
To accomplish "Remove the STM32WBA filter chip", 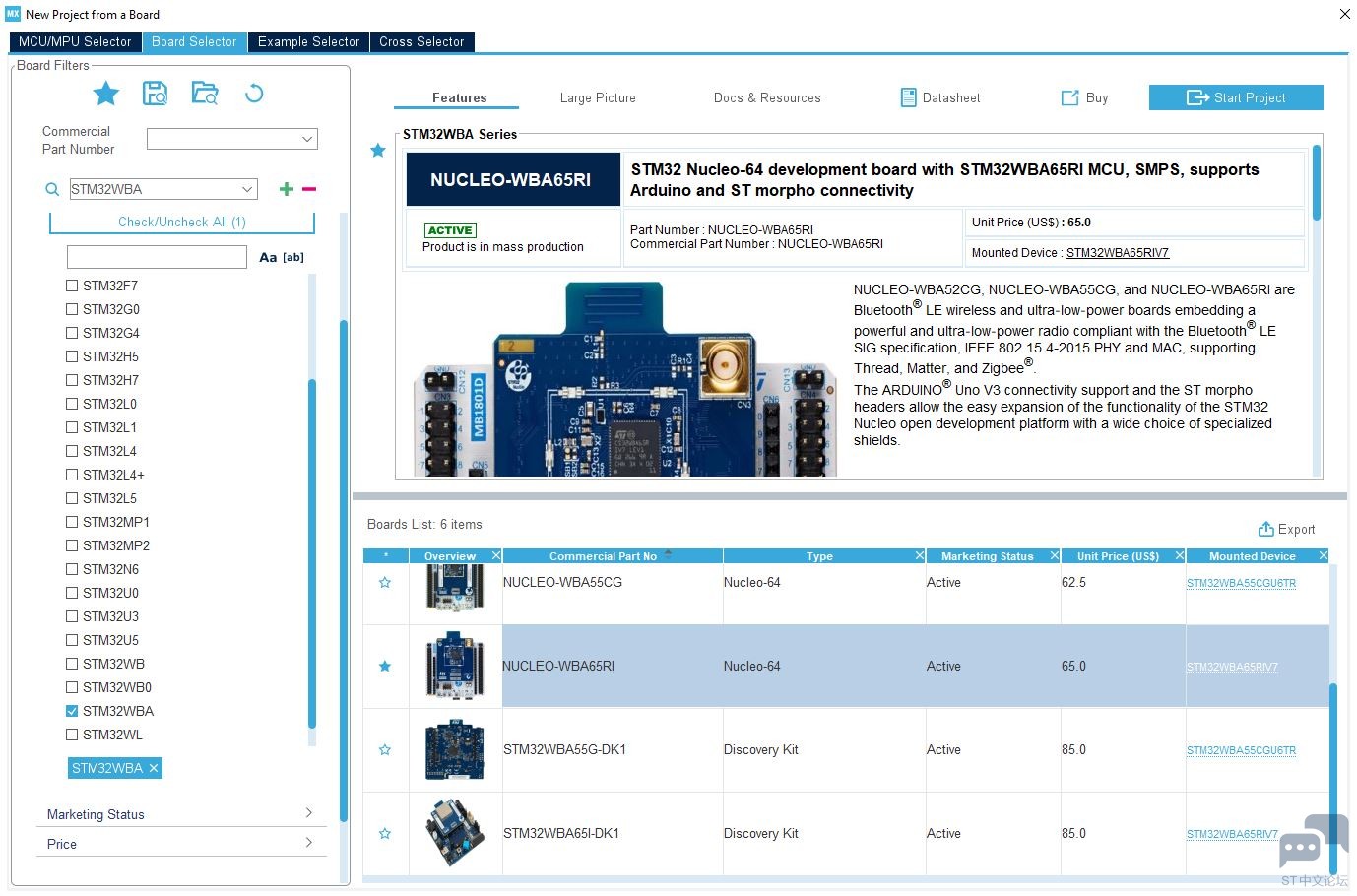I will click(154, 768).
